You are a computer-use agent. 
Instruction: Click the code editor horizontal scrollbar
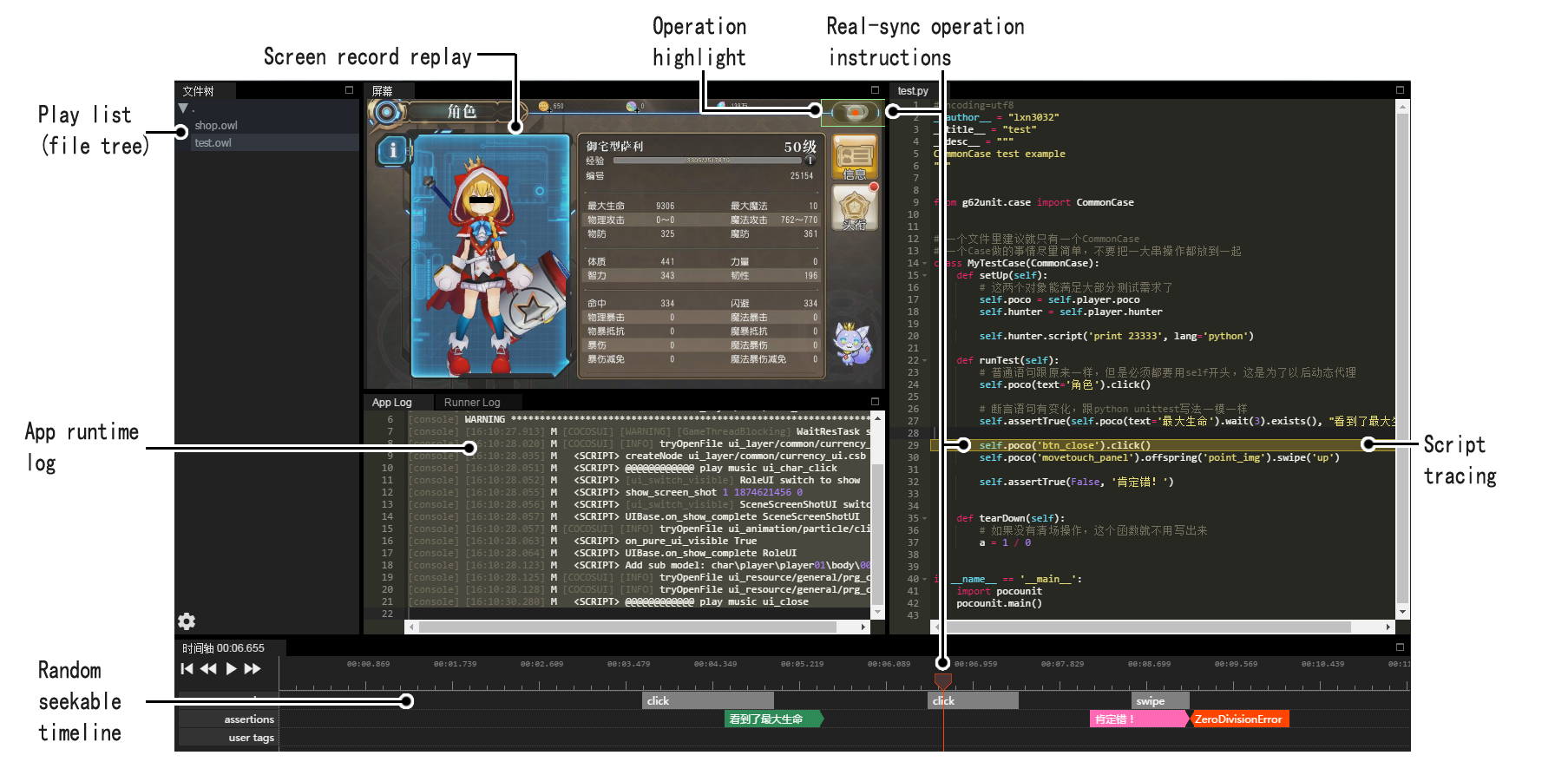(1147, 627)
